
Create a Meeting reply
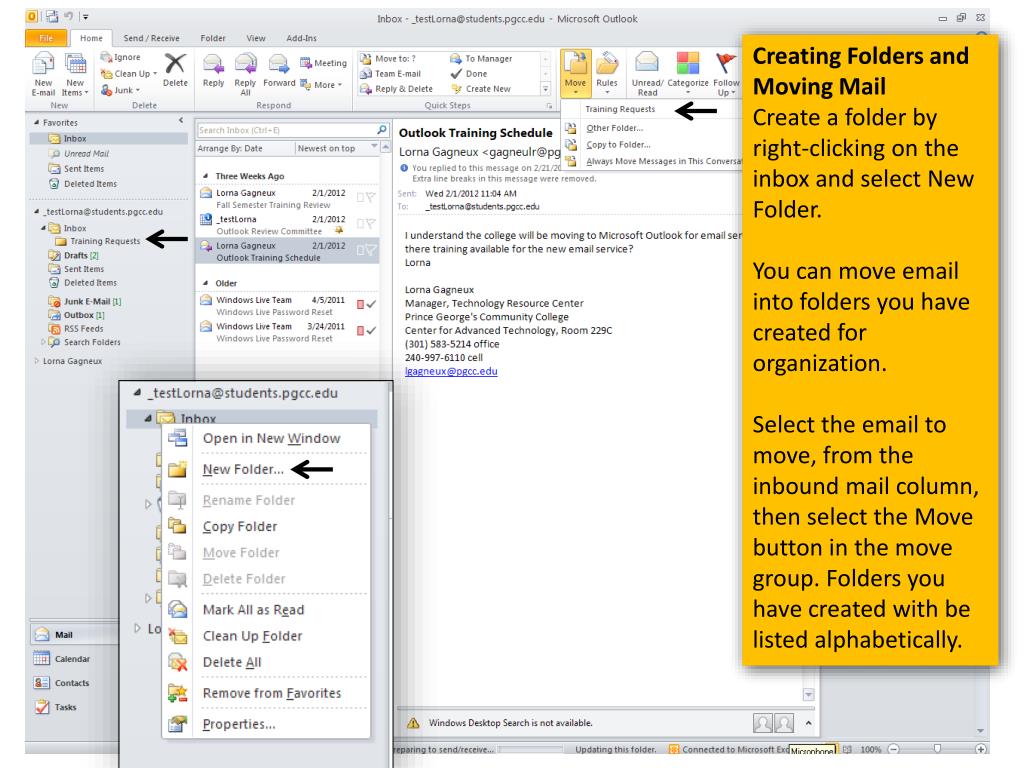point(323,63)
